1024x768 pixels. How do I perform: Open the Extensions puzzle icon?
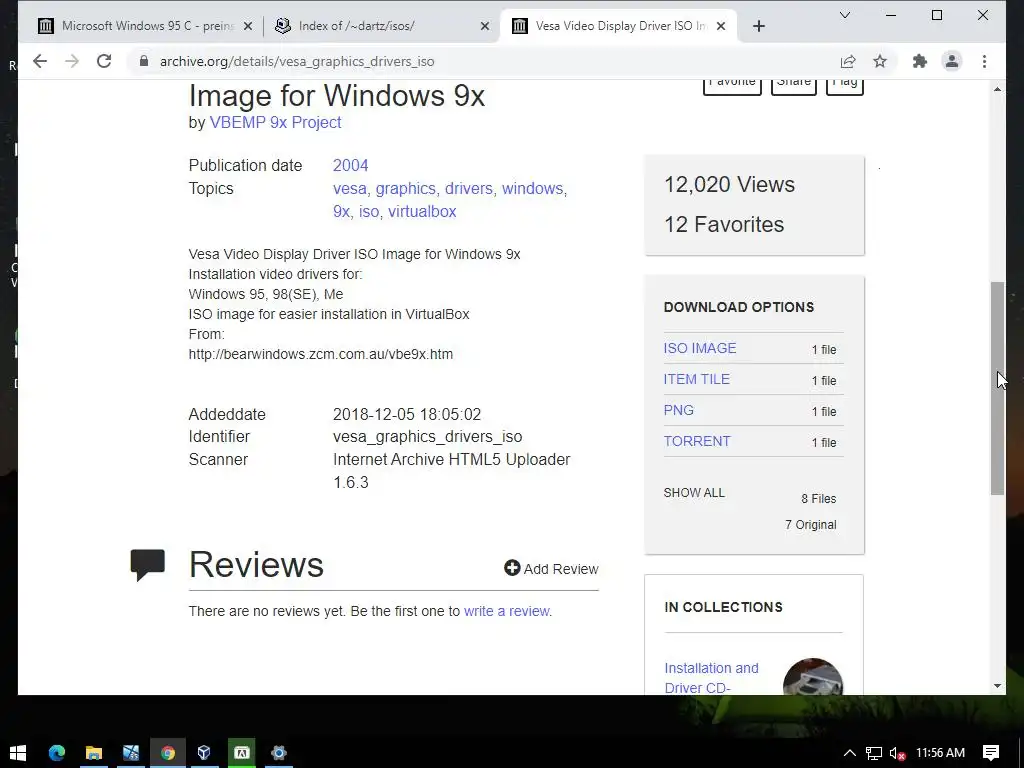920,61
